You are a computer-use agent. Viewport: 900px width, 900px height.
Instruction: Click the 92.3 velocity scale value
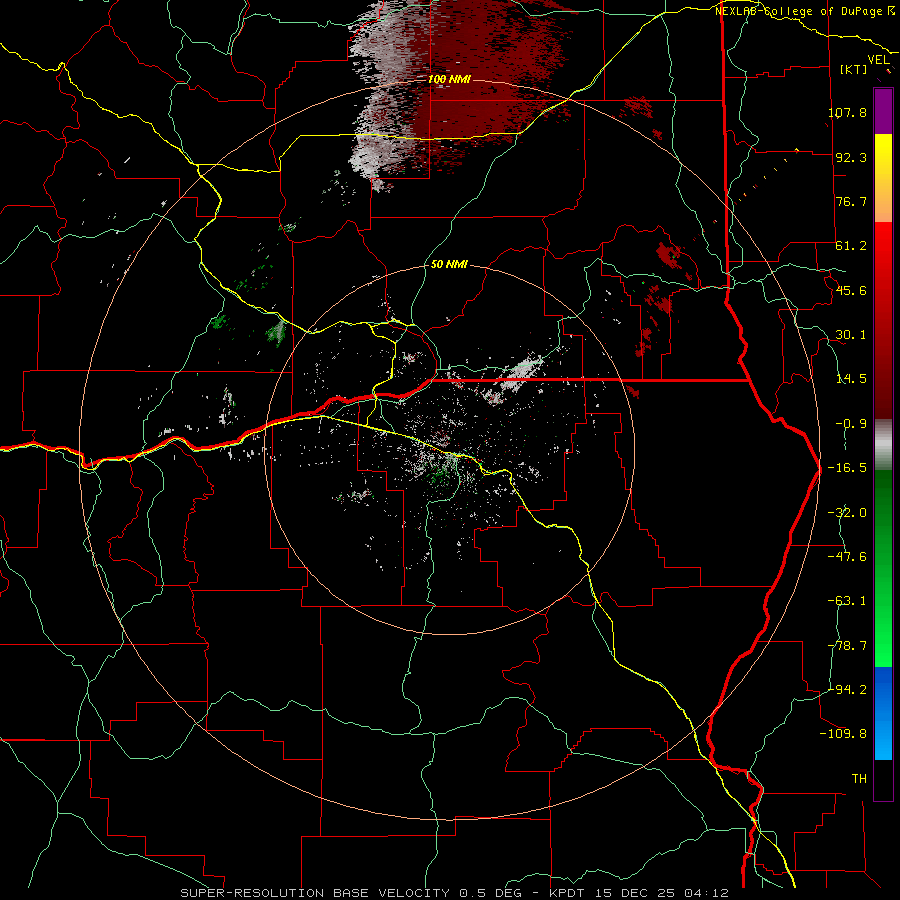[851, 157]
